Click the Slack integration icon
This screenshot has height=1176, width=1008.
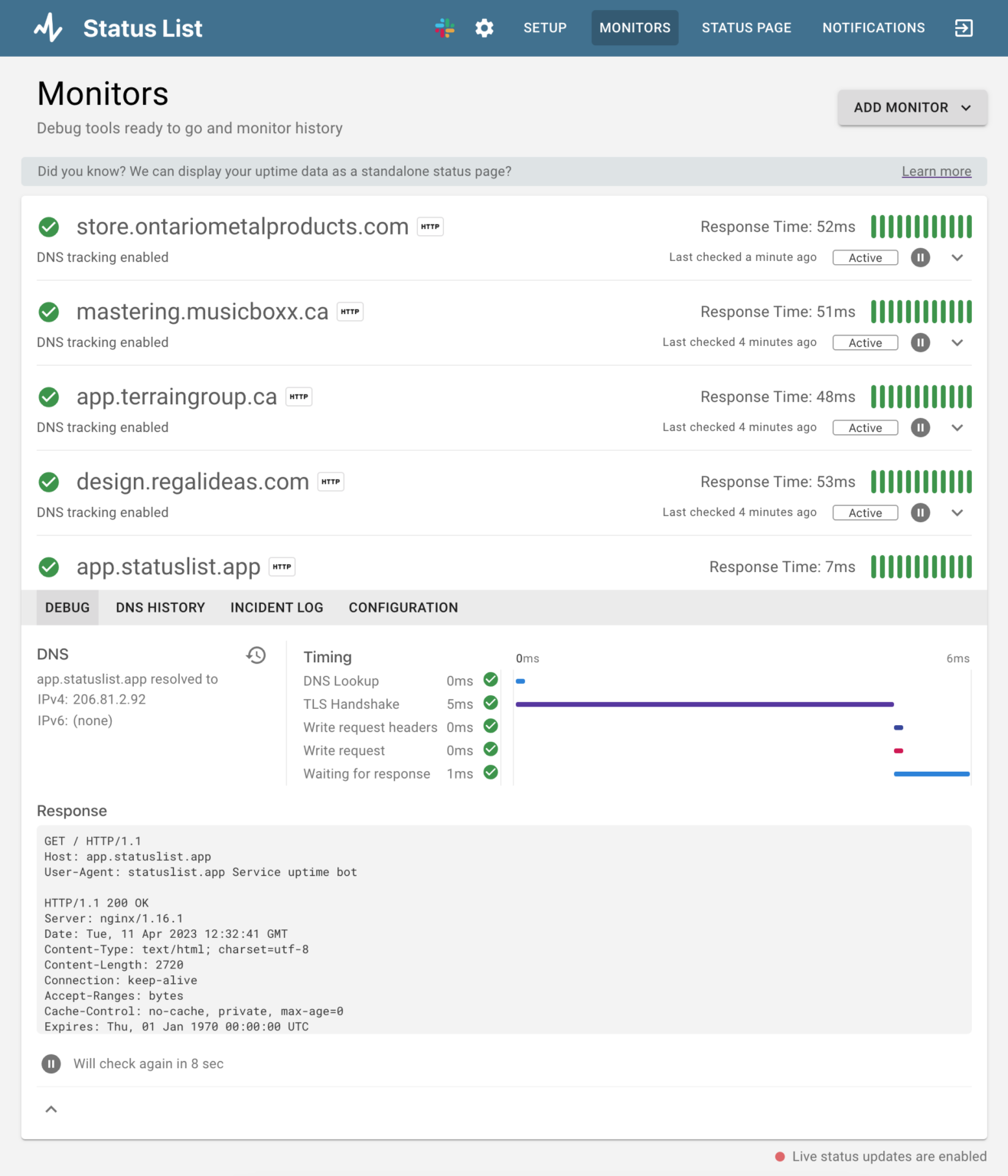coord(445,28)
